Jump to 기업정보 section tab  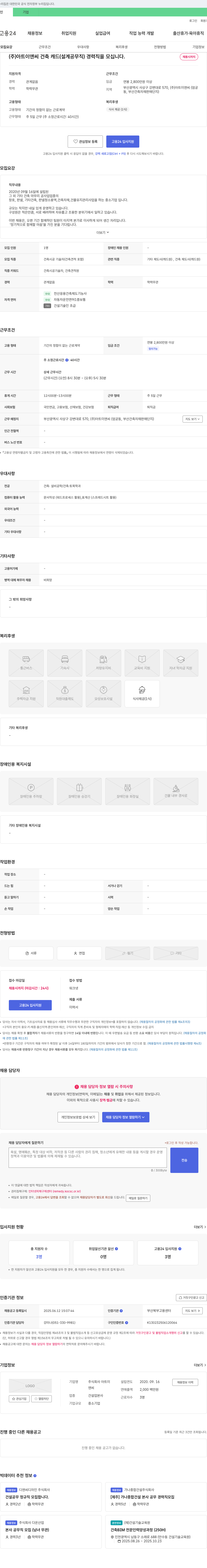pyautogui.click(x=199, y=47)
